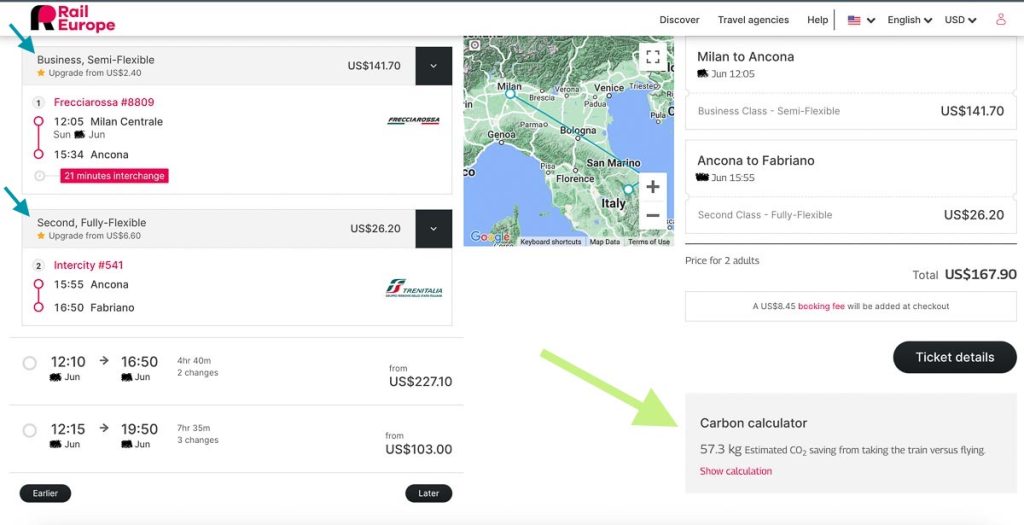Screen dimensions: 1024x525
Task: Select the 12:10 departure radio option
Action: coord(29,363)
